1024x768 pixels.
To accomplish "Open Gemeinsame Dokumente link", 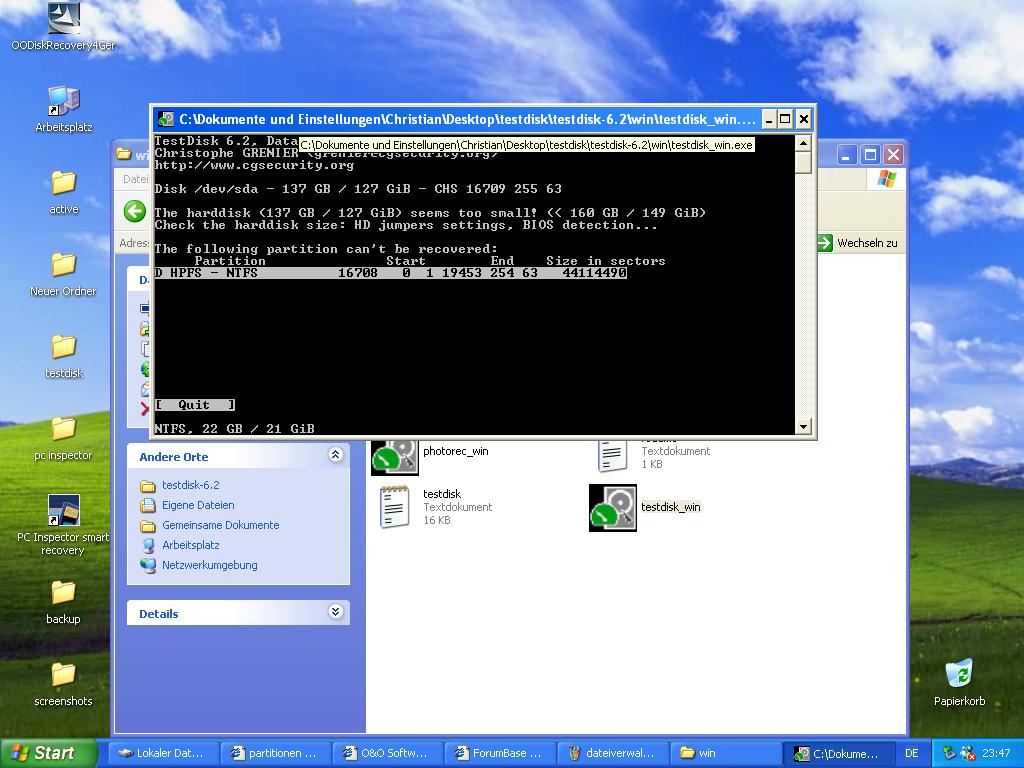I will click(221, 525).
